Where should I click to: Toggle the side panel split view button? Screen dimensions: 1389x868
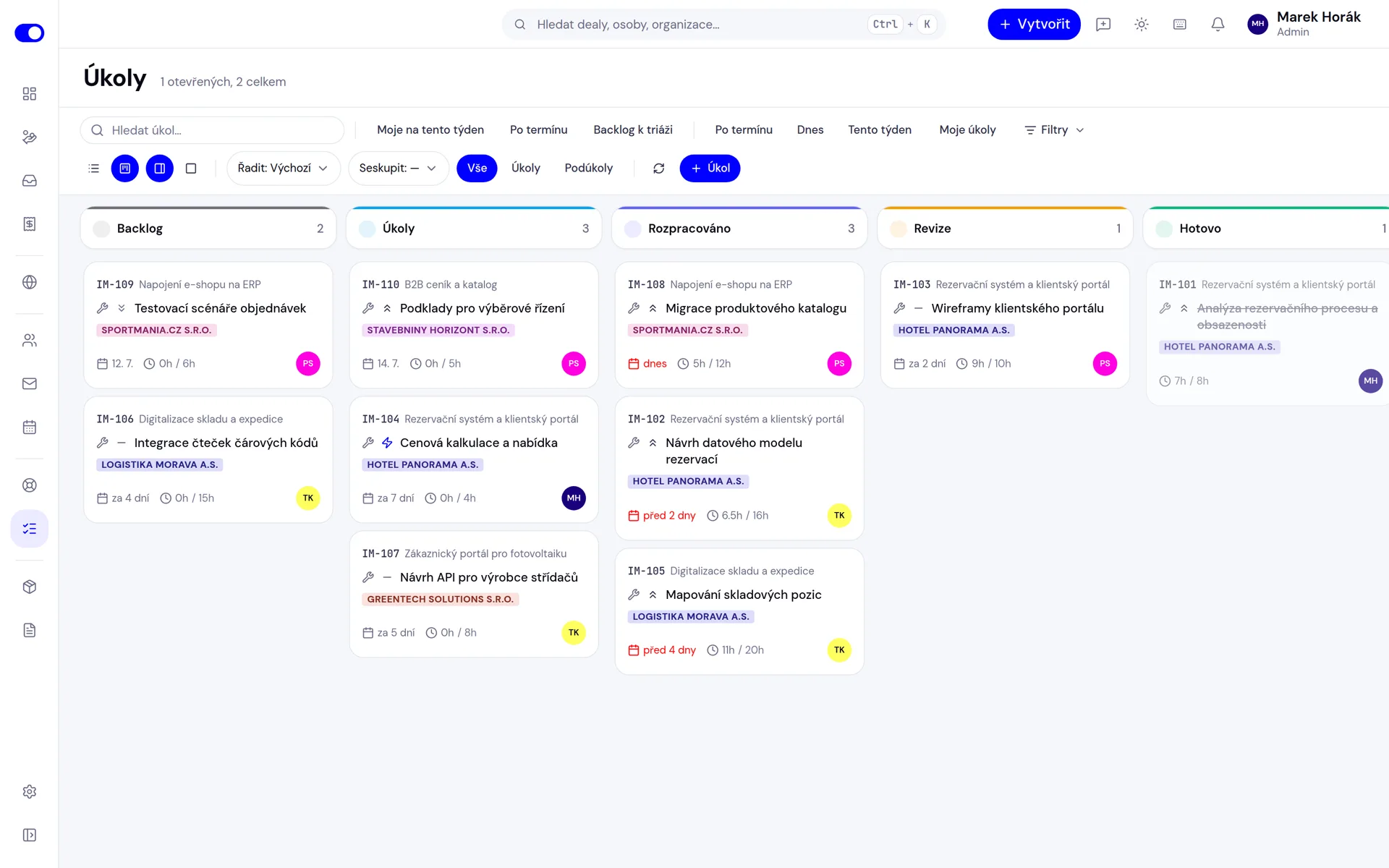point(160,169)
